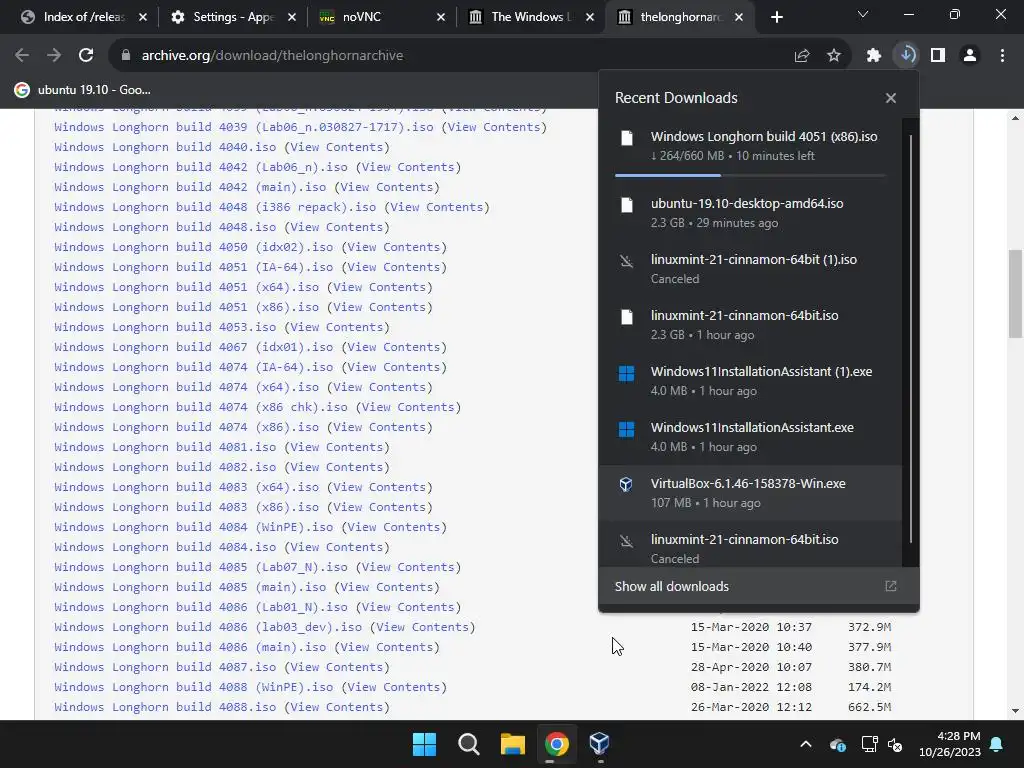Open ubuntu-19.10-desktop-amd64.iso download entry

pyautogui.click(x=750, y=213)
